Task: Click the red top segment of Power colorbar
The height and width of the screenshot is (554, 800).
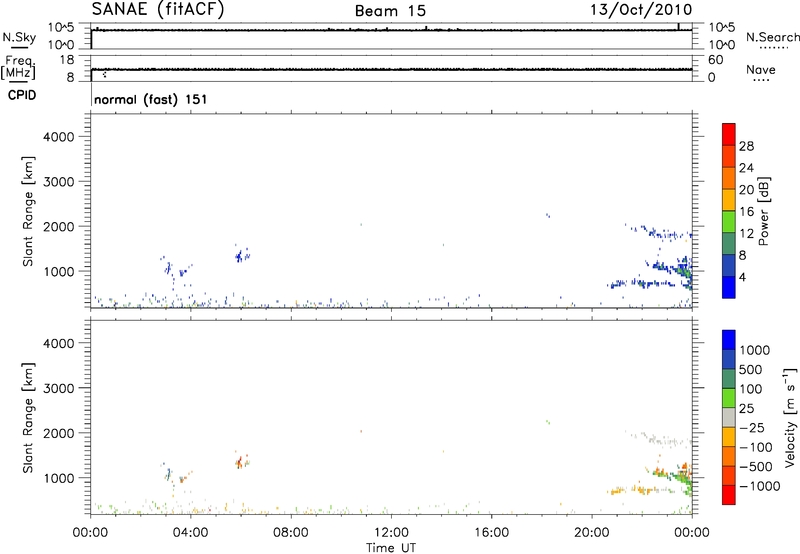Action: pos(729,134)
